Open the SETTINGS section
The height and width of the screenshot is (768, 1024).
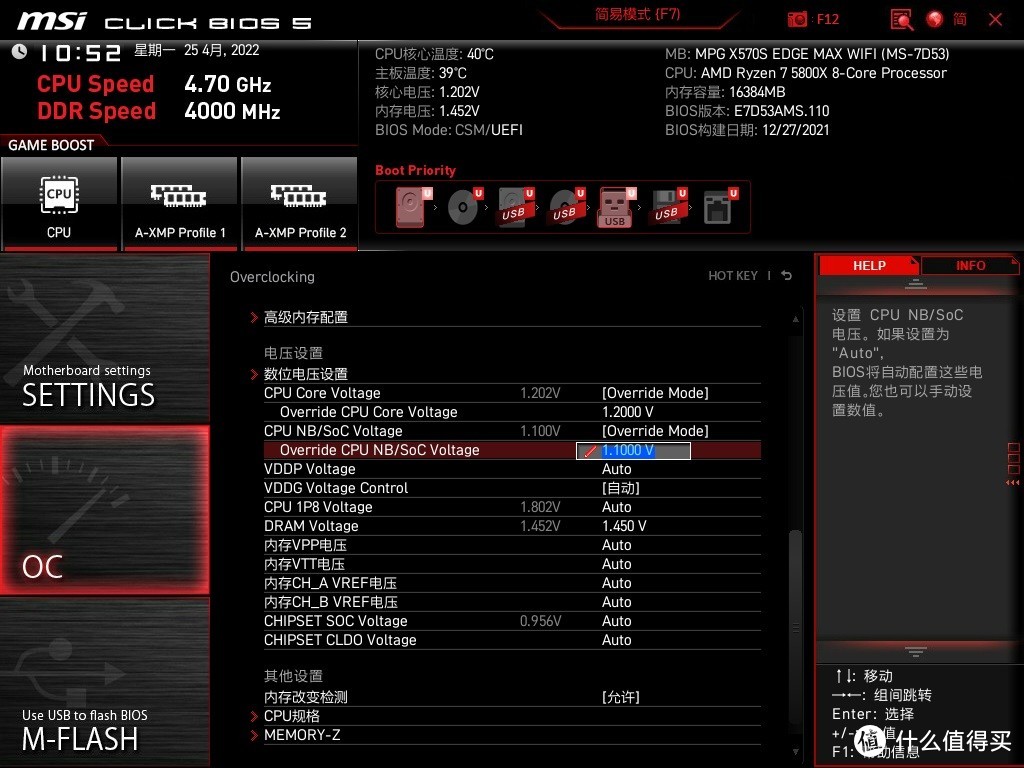coord(104,338)
